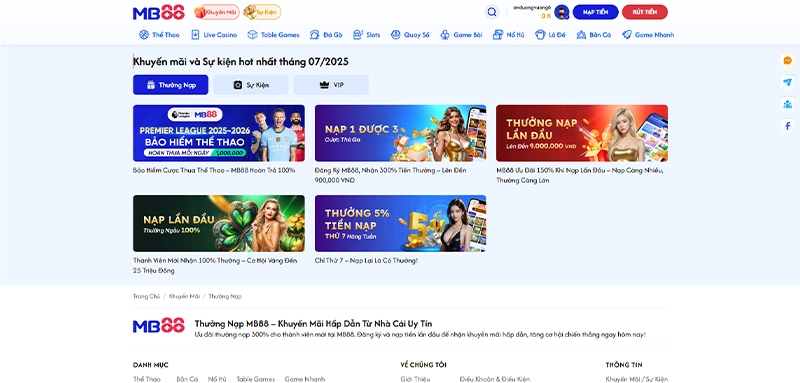Screen dimensions: 800x383
Task: Open Nạp Lần Đầu green clover banner
Action: pos(219,223)
